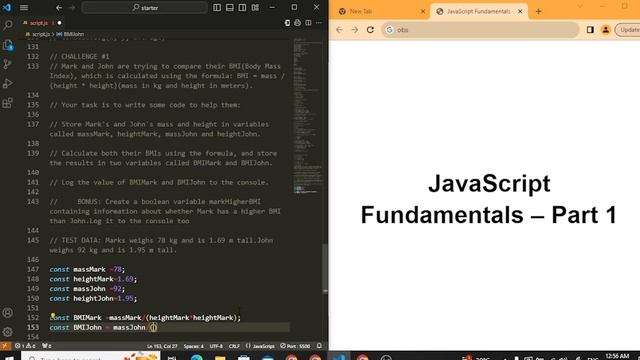Toggle the secondary side bar layout icon

242,7
